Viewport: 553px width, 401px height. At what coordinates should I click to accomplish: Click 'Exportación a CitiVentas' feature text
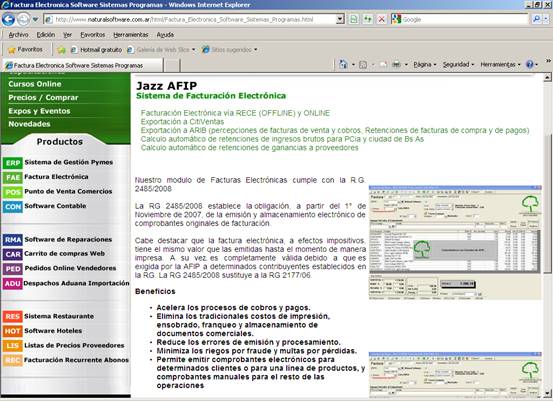182,122
